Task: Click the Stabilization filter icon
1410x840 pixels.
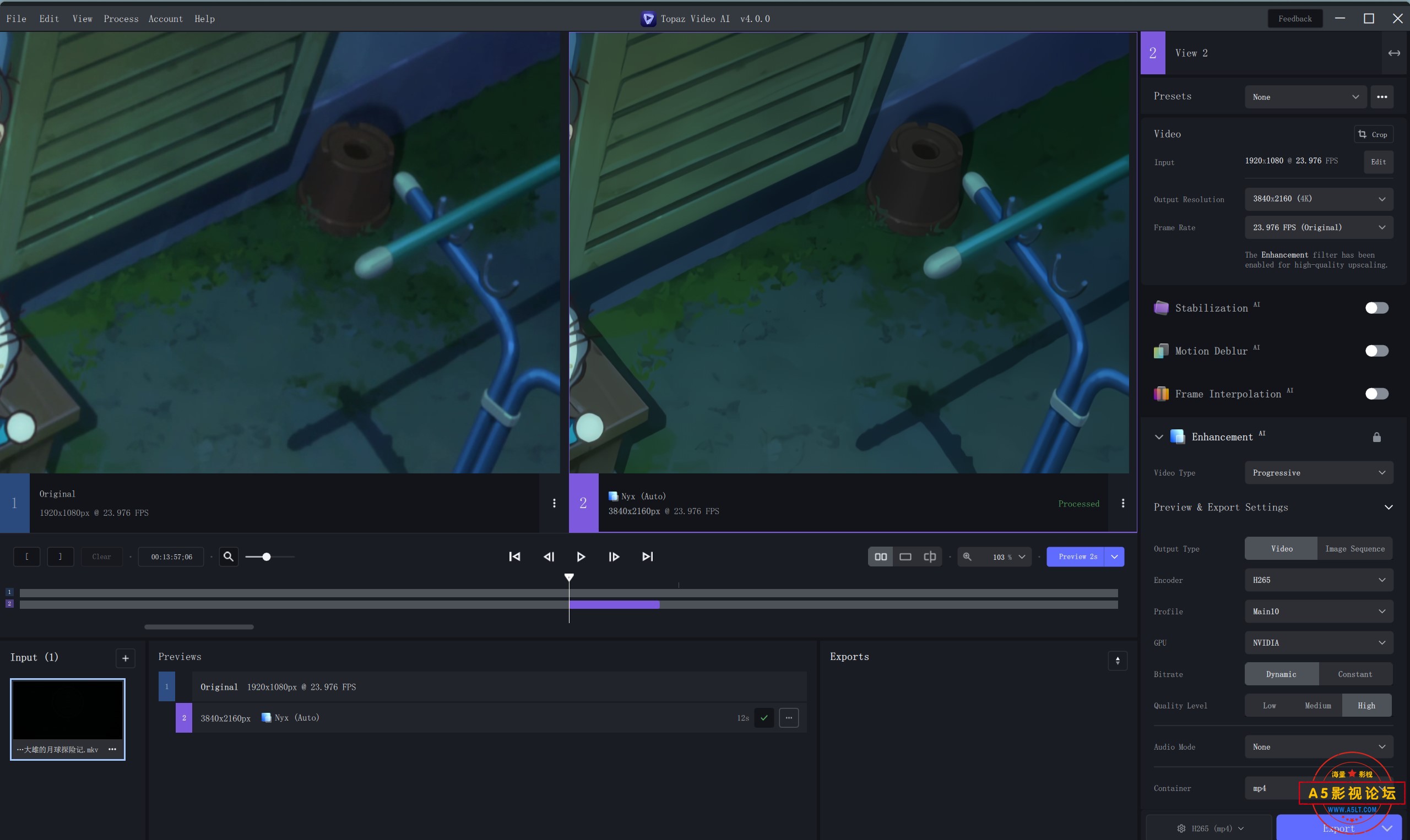Action: 1161,308
